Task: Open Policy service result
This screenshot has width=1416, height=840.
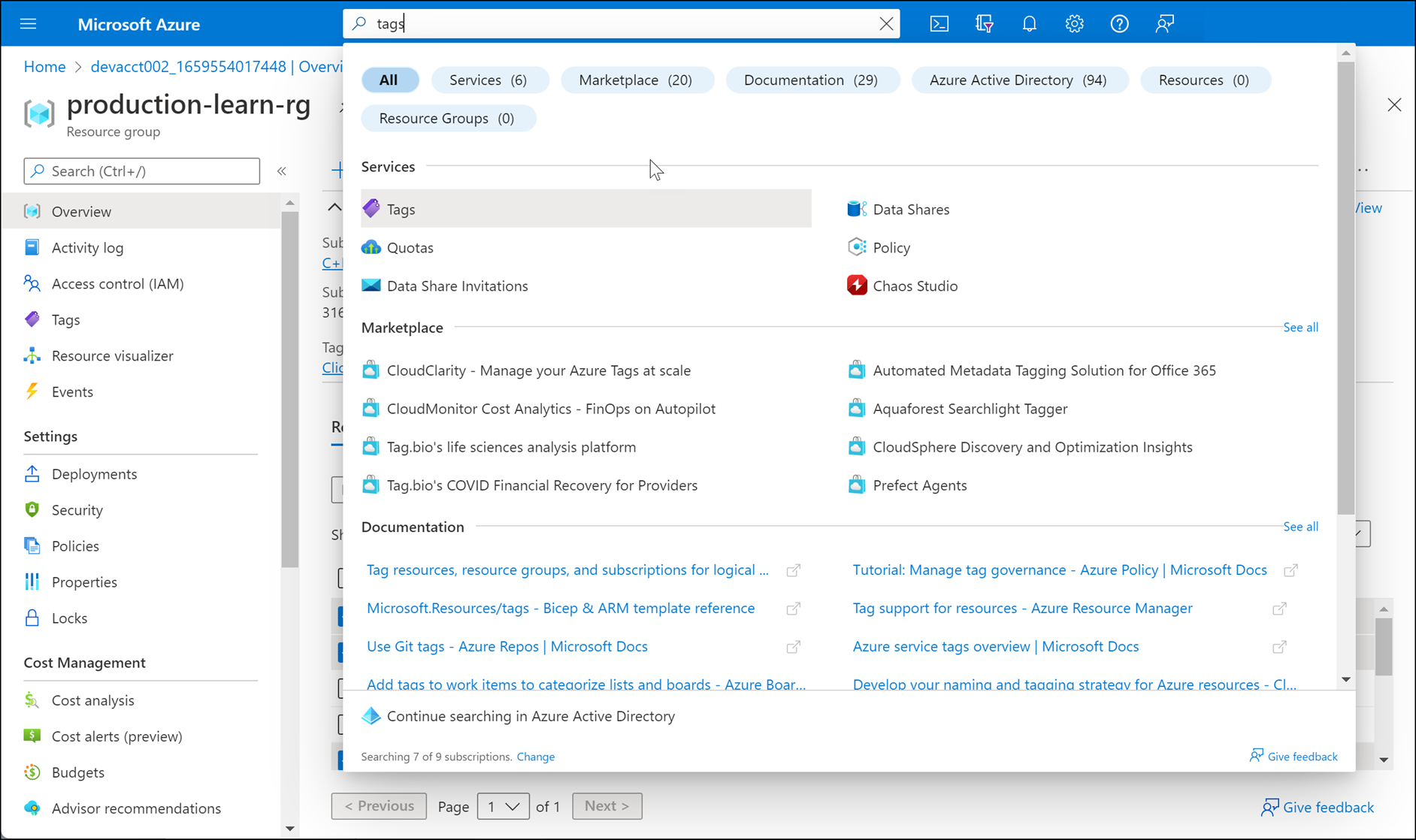Action: [878, 247]
